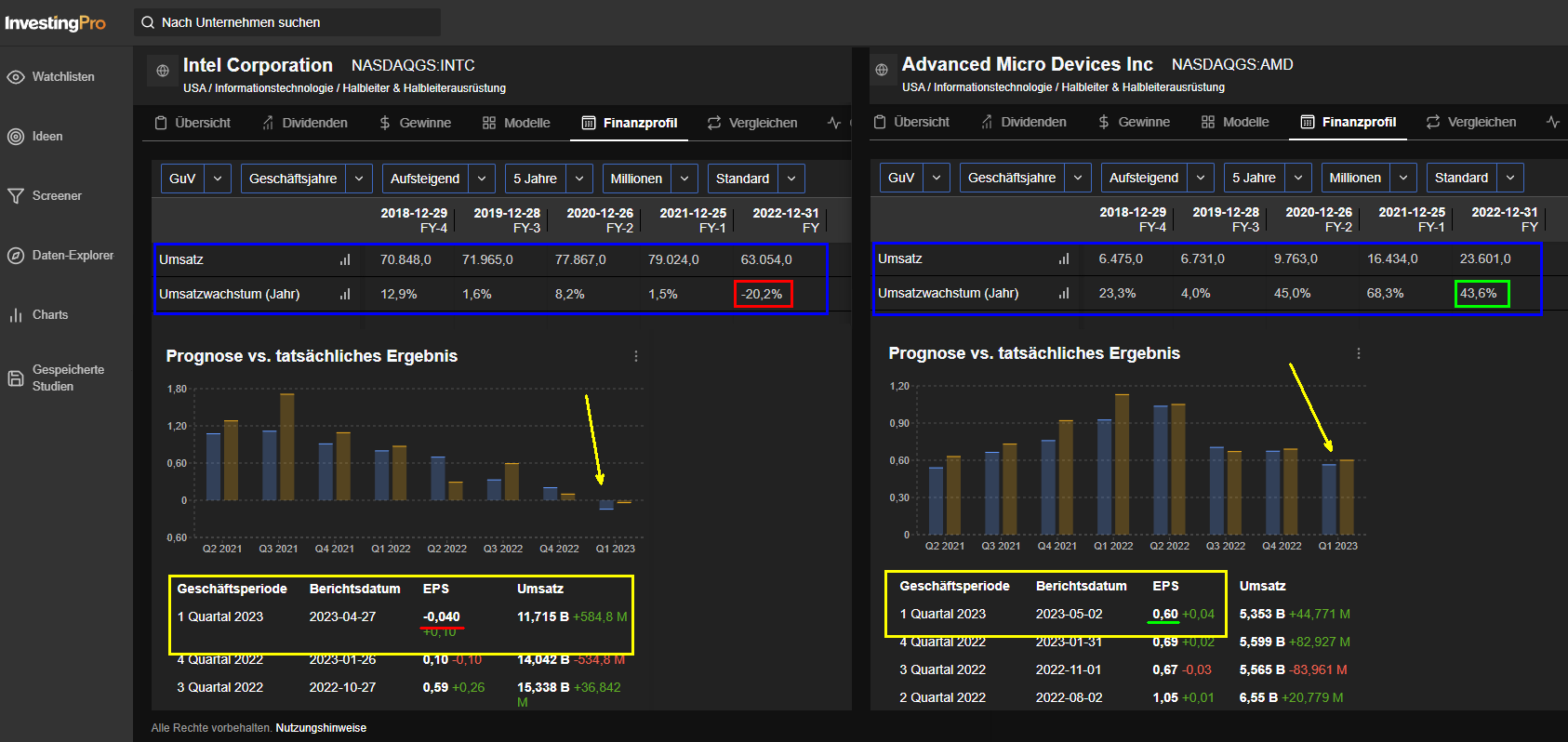The image size is (1568, 742).
Task: Click the Nach Unternehmen suchen search field
Action: [x=287, y=22]
